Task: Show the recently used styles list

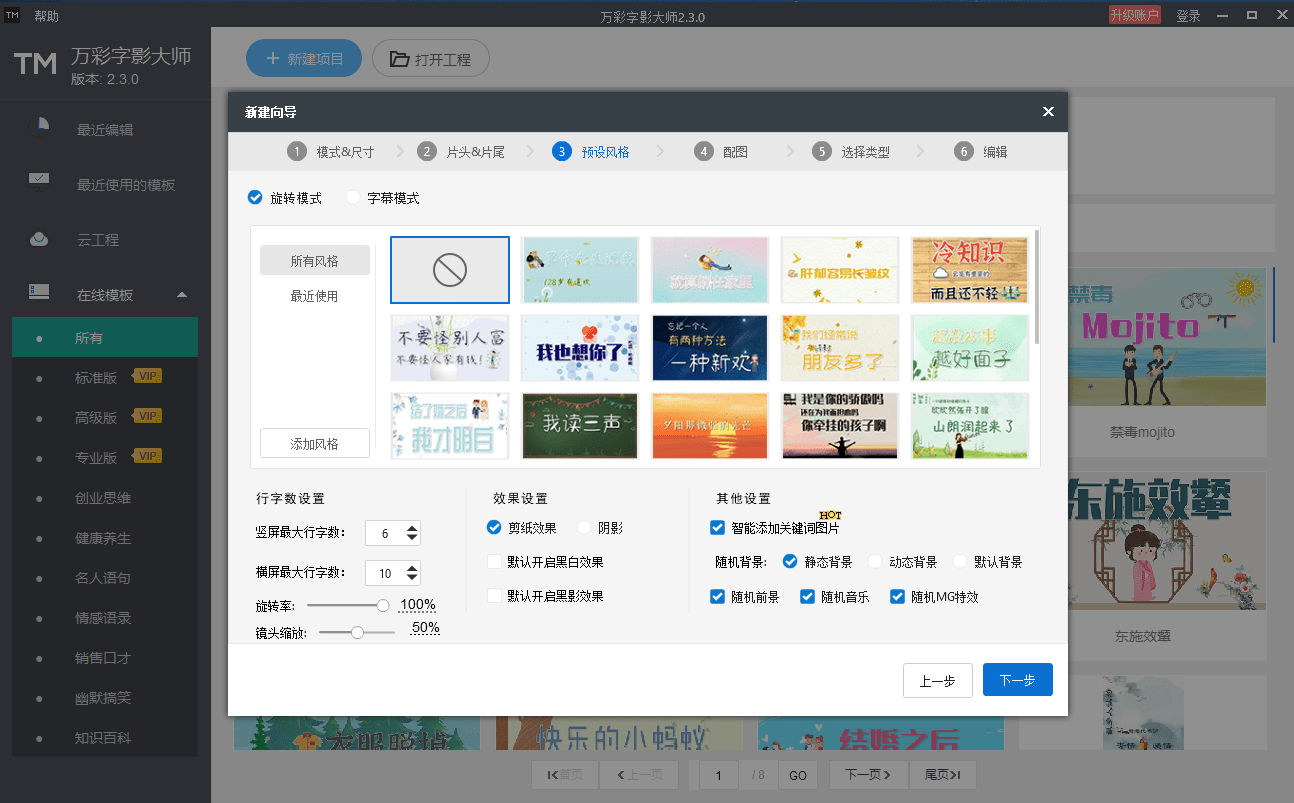Action: click(x=314, y=296)
